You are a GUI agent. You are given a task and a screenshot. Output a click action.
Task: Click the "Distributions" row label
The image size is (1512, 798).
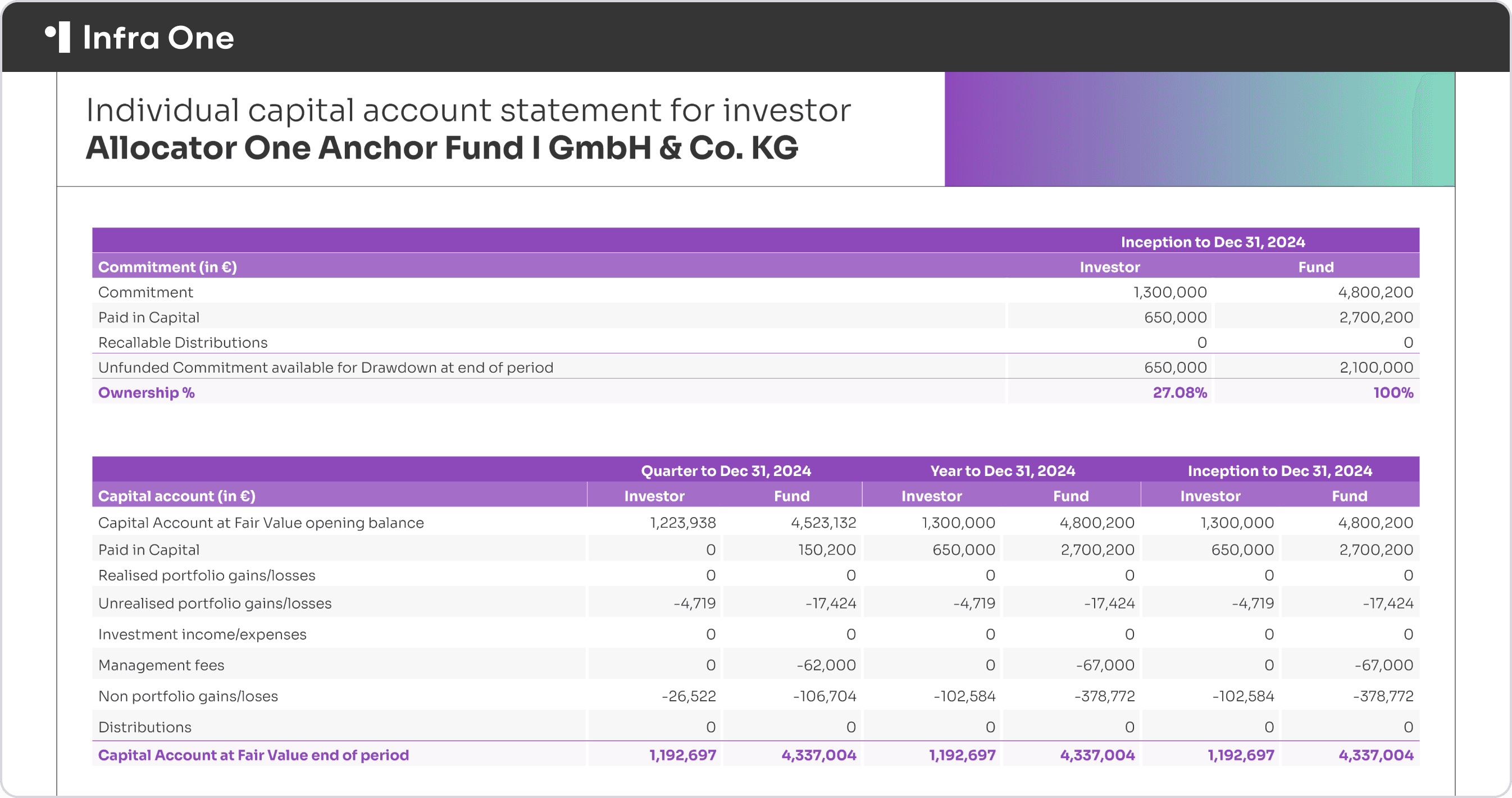pos(144,728)
